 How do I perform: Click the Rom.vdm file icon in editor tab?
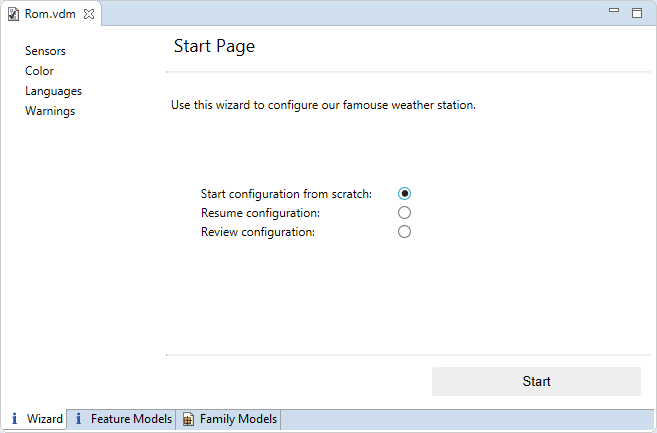point(14,14)
